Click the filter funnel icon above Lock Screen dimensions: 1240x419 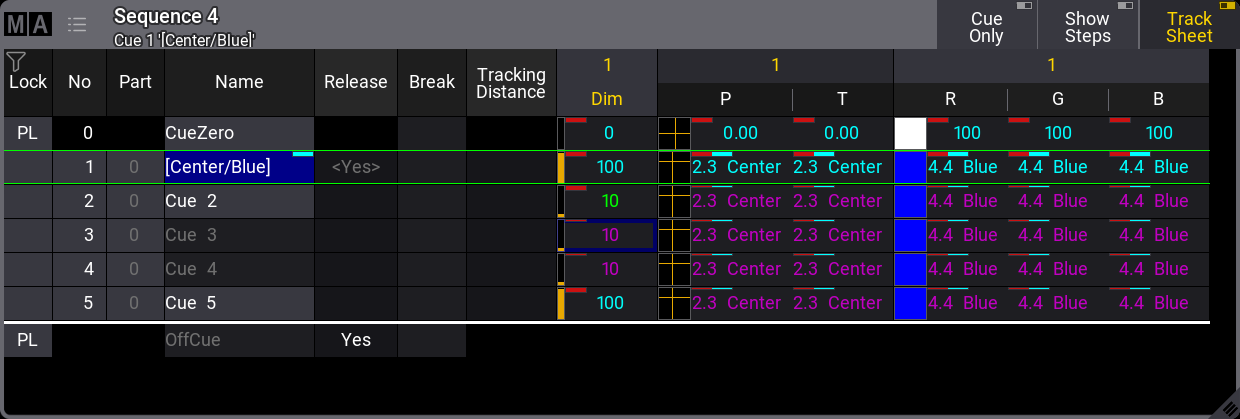click(15, 62)
